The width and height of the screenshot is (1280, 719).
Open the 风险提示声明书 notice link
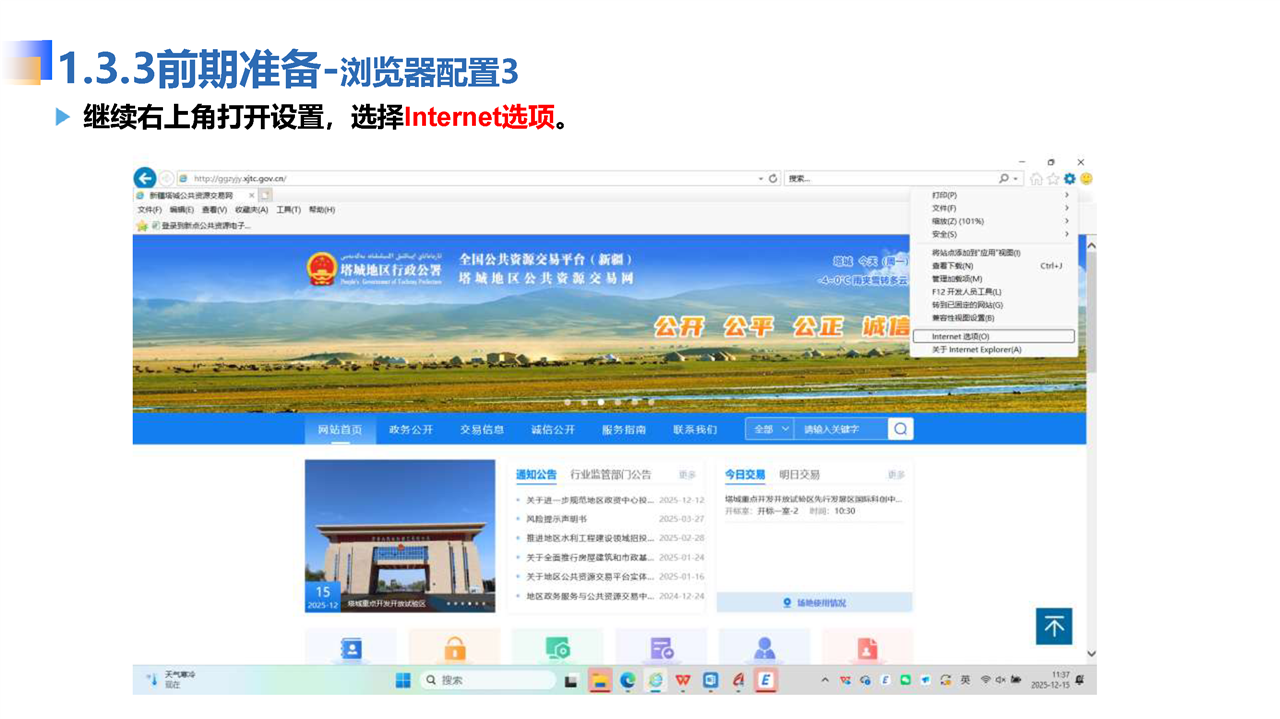tap(557, 519)
